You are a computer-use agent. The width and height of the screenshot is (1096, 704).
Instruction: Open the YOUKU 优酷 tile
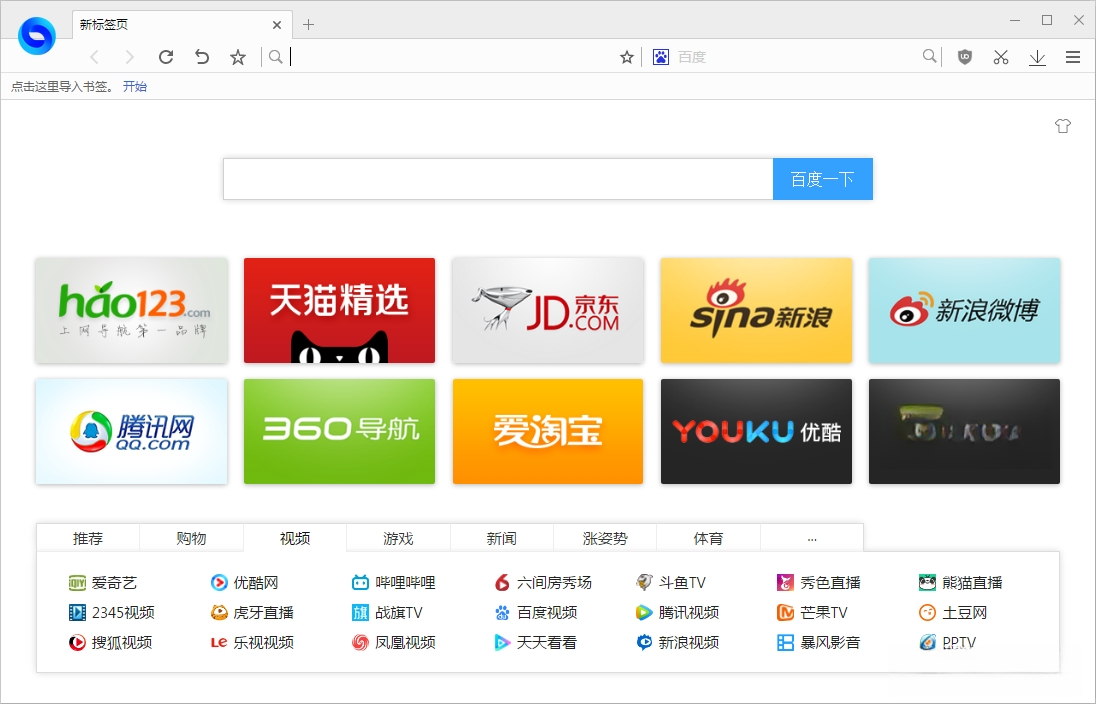[x=756, y=431]
